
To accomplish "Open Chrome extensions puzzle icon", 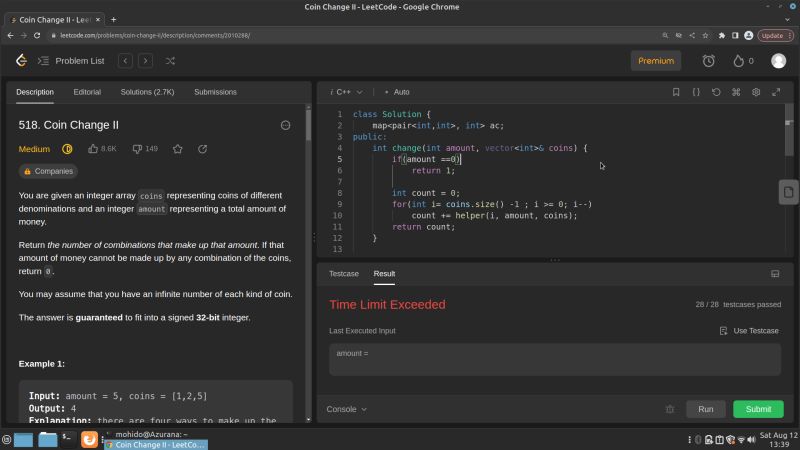I will 721,35.
